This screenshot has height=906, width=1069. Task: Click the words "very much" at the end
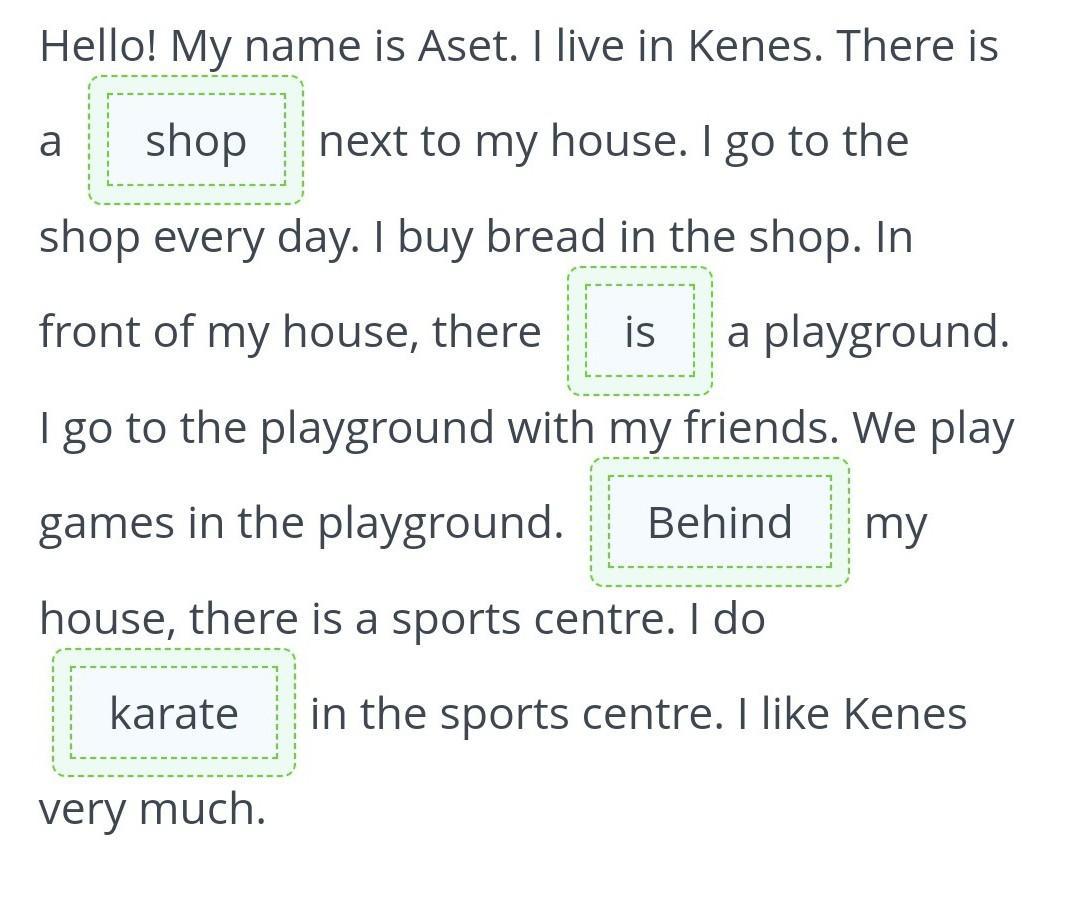point(152,809)
